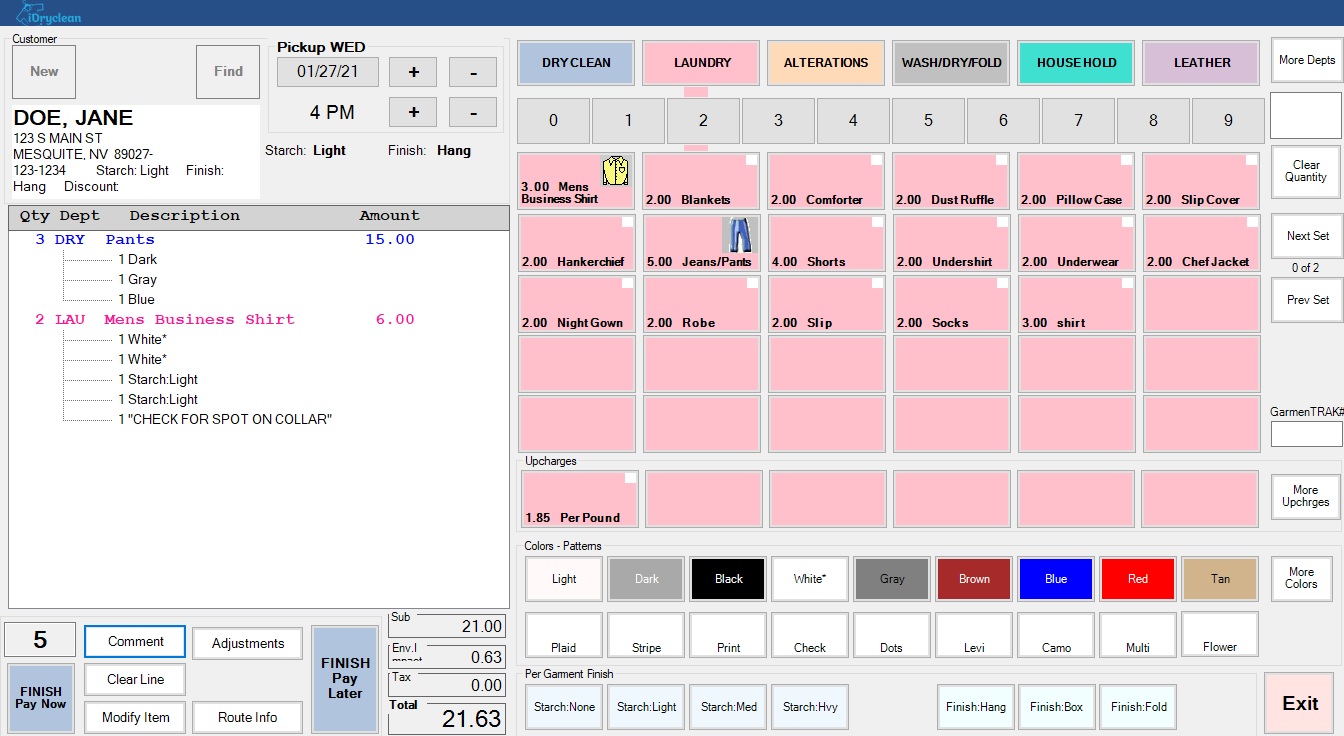Check the box on the Per Pound upcharge
This screenshot has width=1344, height=736.
coord(629,480)
